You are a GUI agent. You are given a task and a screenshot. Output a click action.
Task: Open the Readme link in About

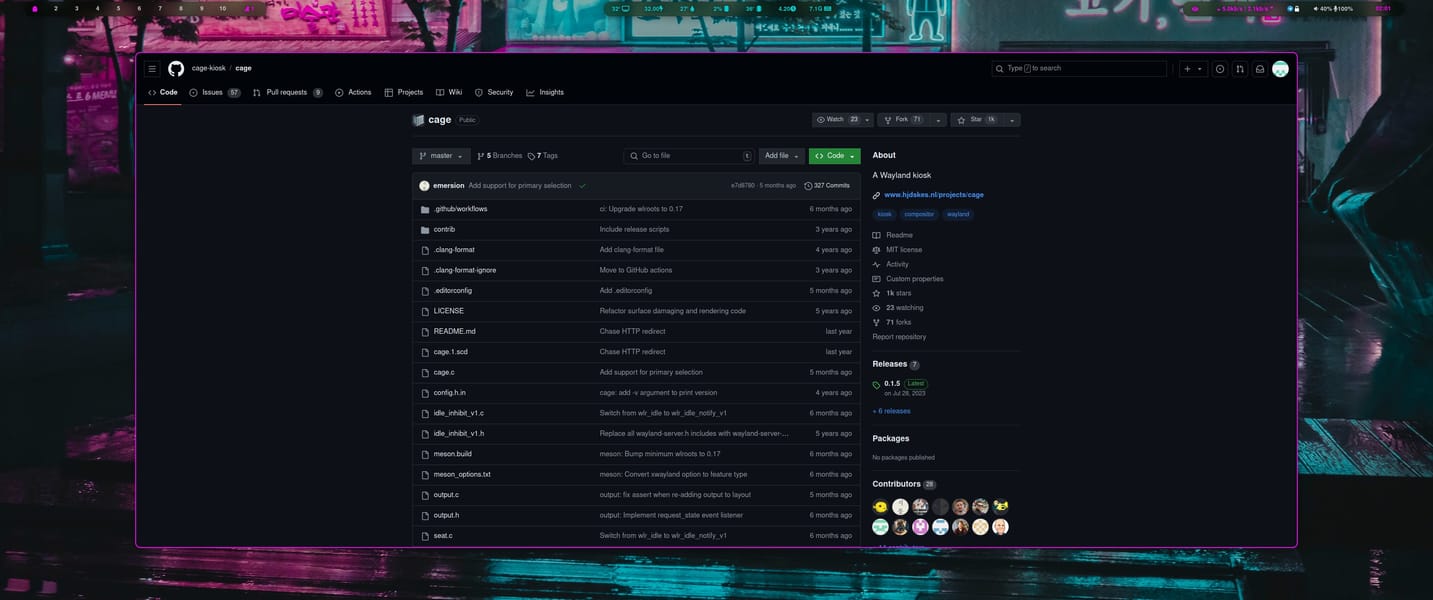click(899, 235)
